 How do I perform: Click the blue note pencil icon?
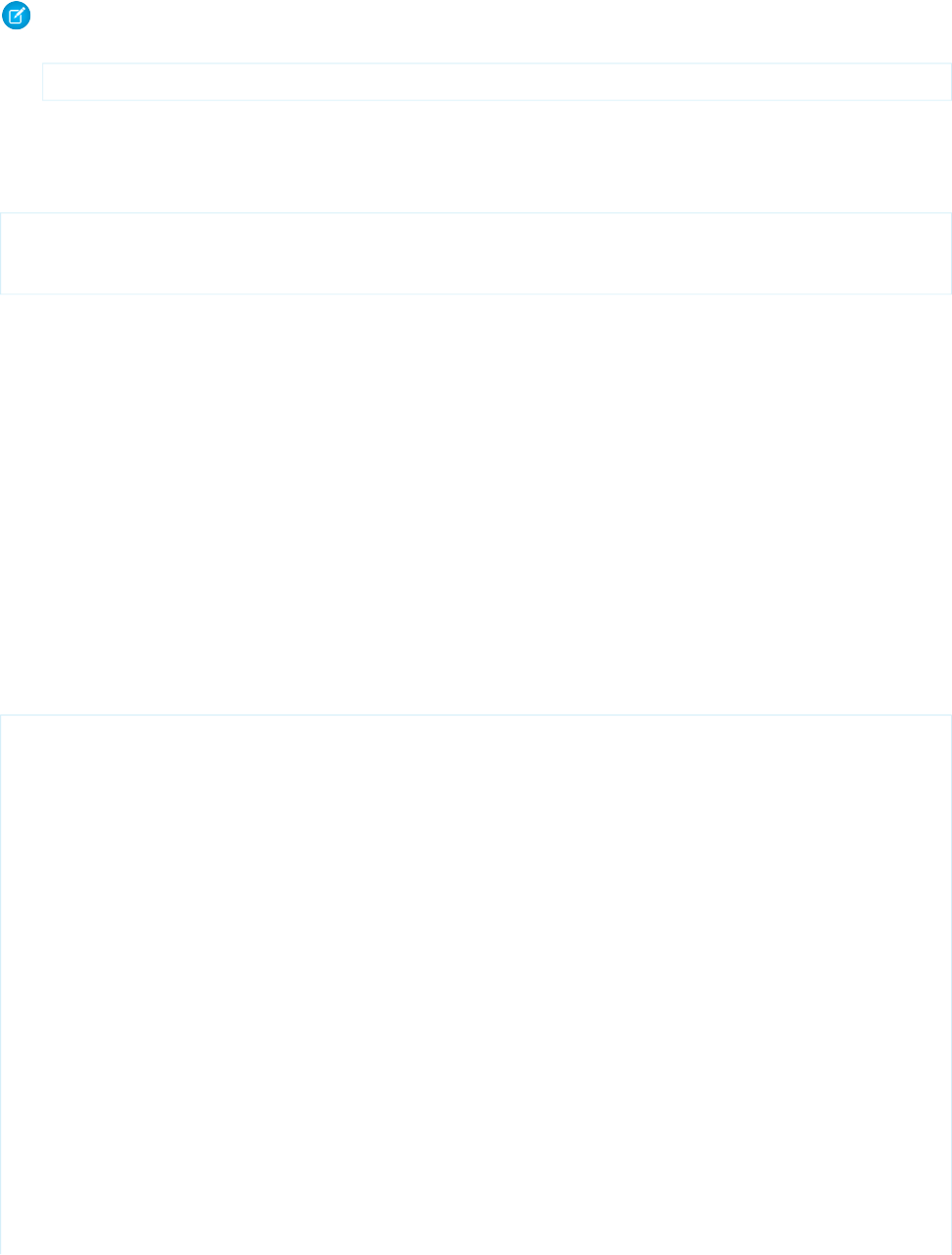point(17,17)
